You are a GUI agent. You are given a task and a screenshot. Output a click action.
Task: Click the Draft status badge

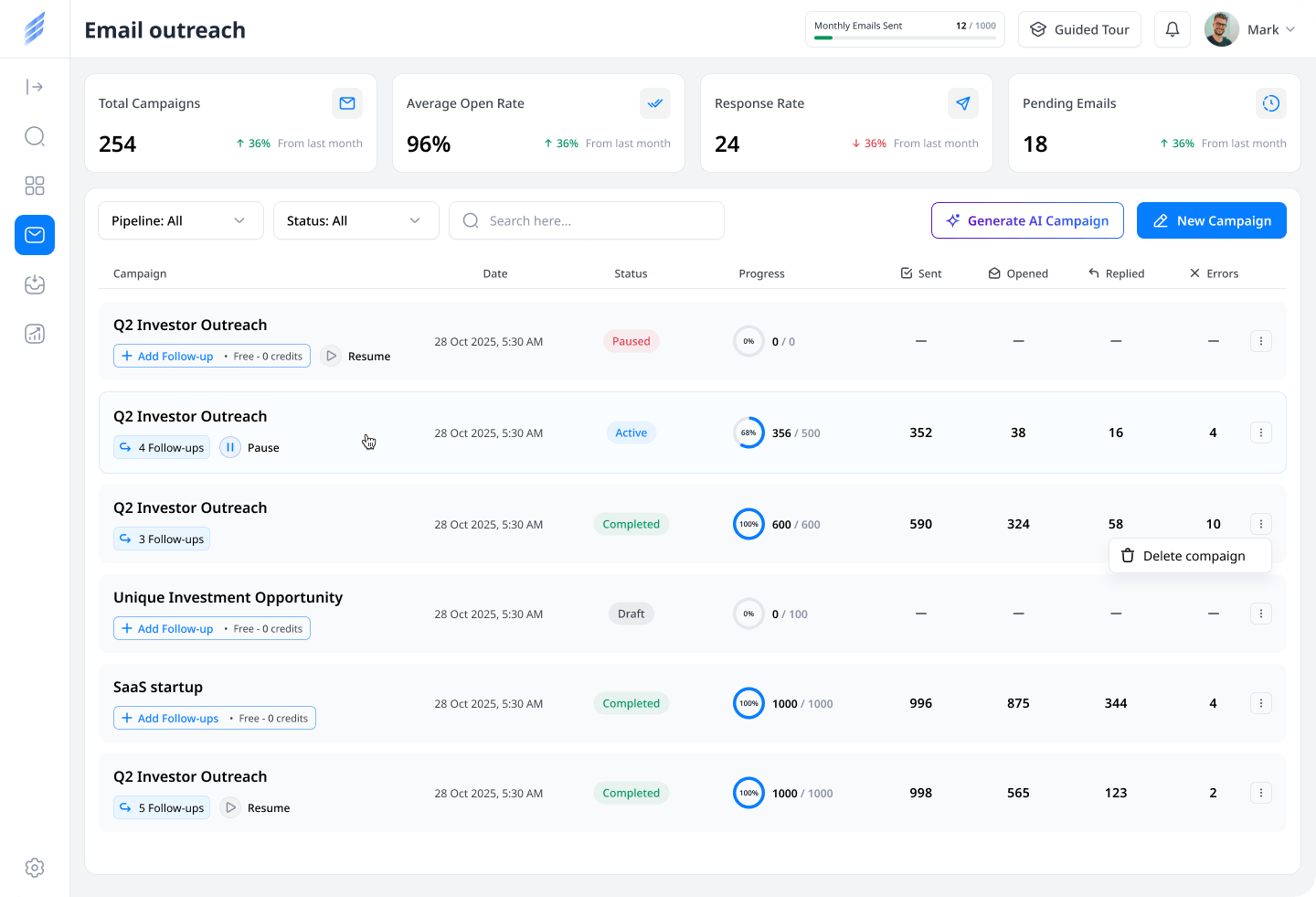[x=631, y=614]
